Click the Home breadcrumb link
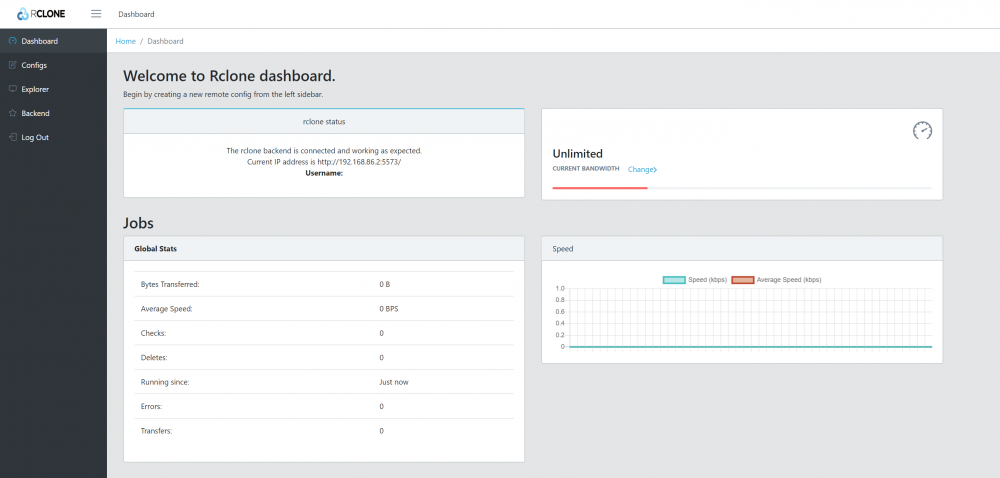 click(x=126, y=41)
